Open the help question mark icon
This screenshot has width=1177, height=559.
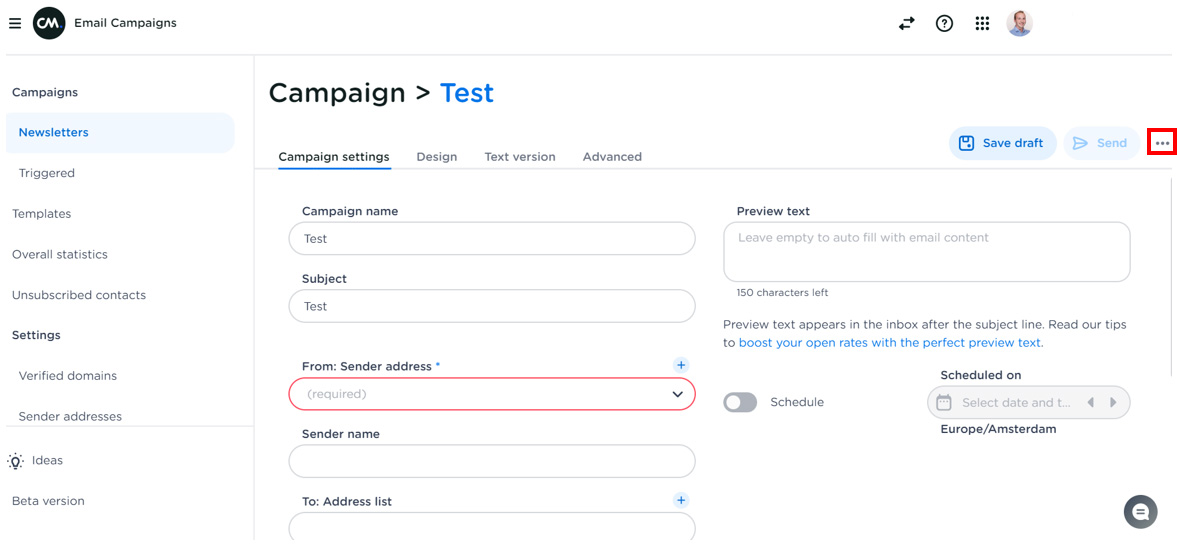(x=944, y=23)
